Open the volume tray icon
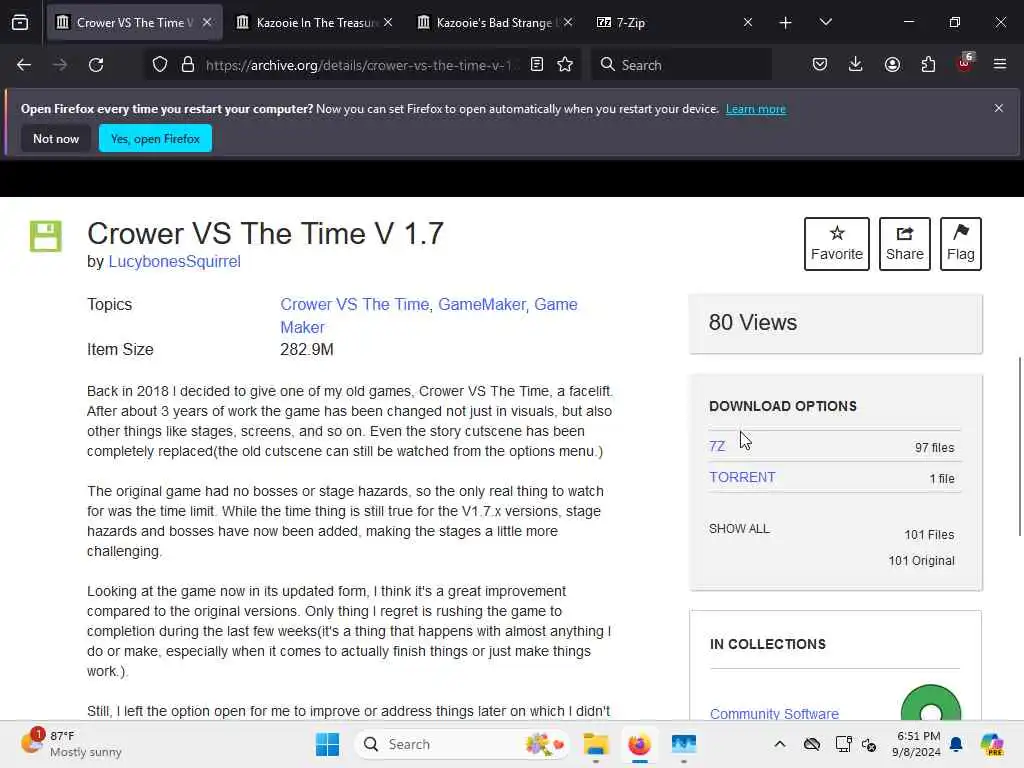This screenshot has width=1024, height=768. (869, 744)
